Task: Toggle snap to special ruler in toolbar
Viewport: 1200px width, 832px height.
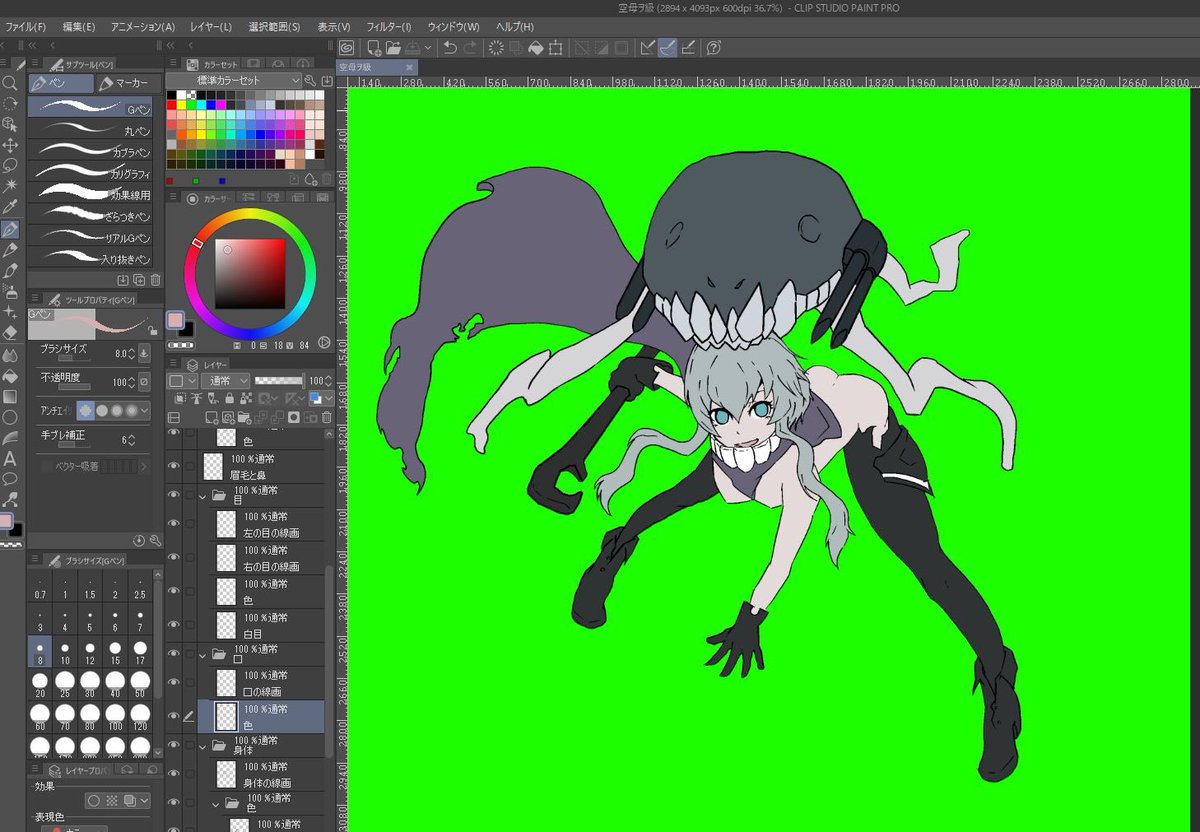Action: (x=667, y=47)
